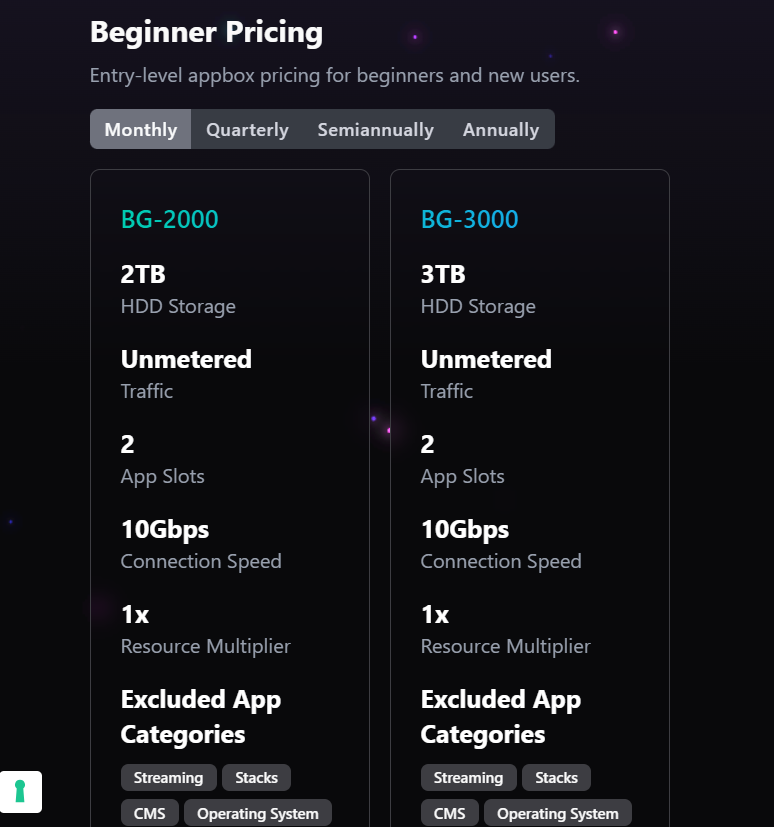
Task: Click the Stacks tag under BG-2000
Action: pos(256,777)
